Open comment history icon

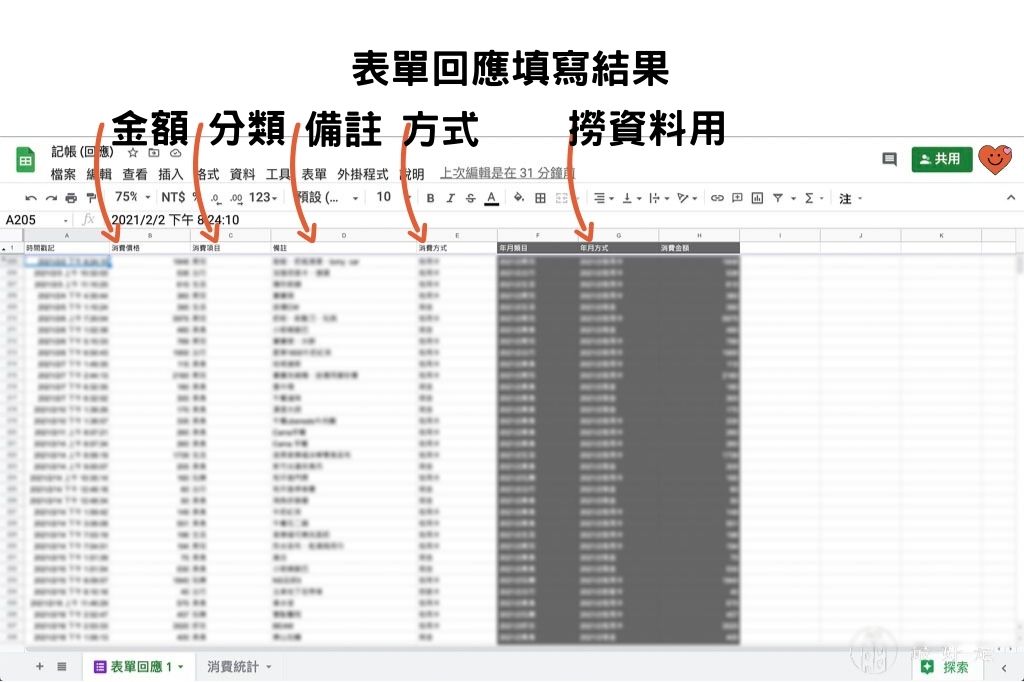889,159
